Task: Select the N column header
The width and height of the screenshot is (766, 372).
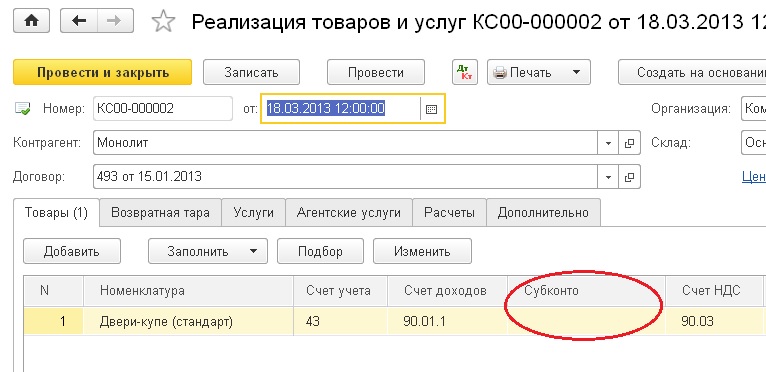Action: [53, 291]
